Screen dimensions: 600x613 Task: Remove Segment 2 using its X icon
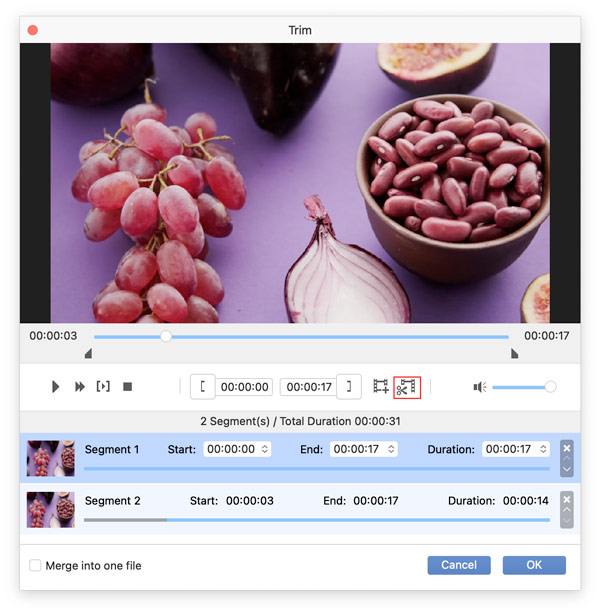tap(567, 499)
